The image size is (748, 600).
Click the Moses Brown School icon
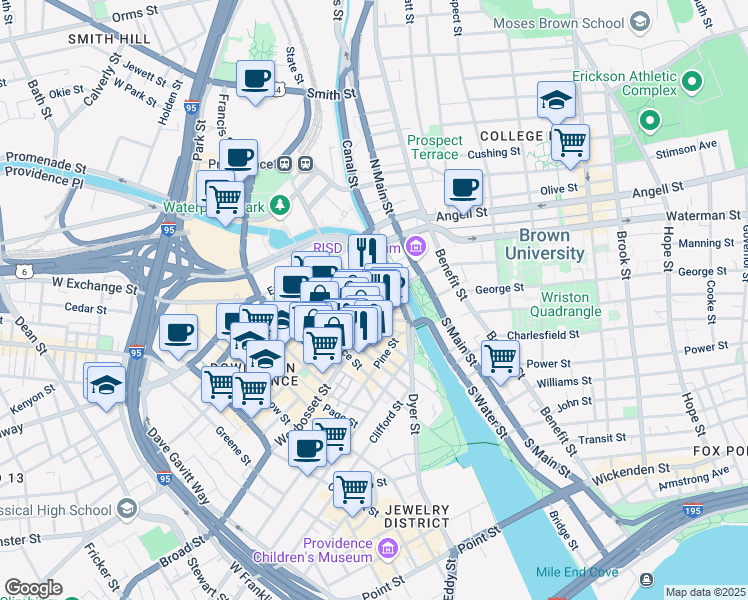pyautogui.click(x=640, y=22)
